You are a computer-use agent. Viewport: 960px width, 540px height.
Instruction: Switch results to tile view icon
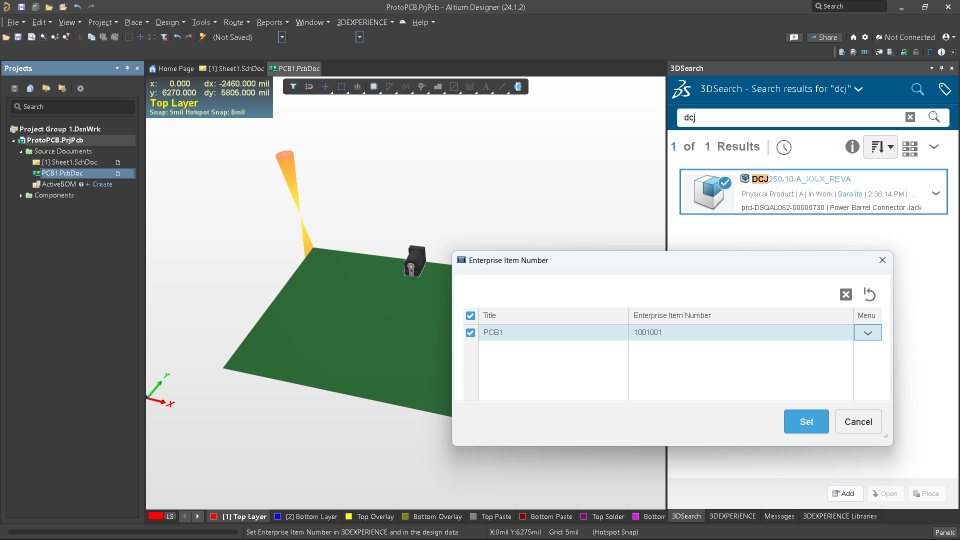[910, 148]
